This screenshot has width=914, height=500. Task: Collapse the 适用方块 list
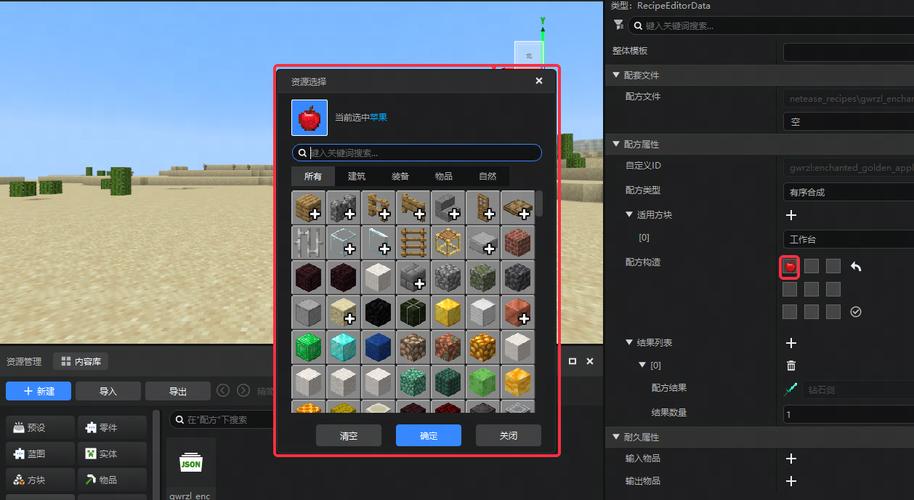point(629,214)
